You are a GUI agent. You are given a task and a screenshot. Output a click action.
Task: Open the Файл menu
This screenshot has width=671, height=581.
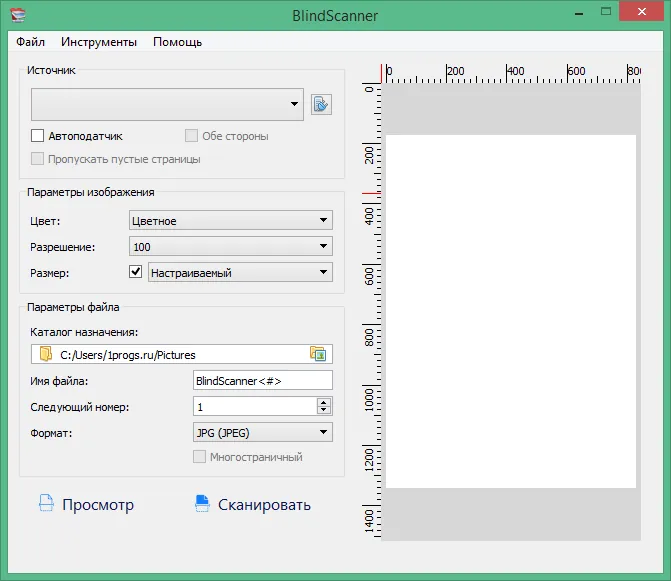(x=30, y=42)
